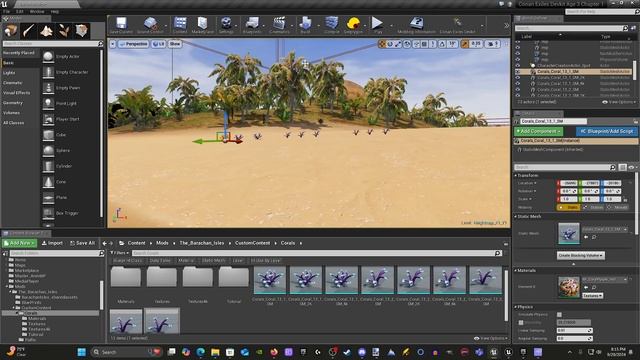
Task: Click the Build toolbar icon
Action: [305, 25]
